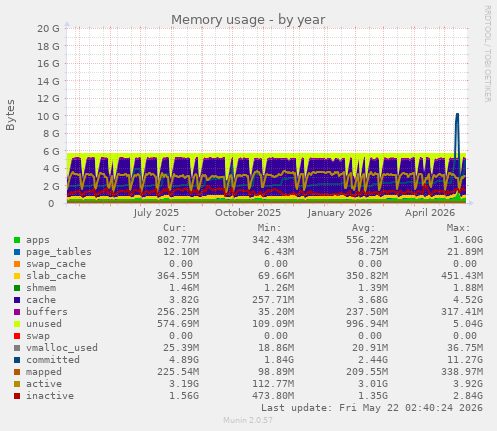
Task: Click the red swap legend swatch
Action: click(x=17, y=336)
